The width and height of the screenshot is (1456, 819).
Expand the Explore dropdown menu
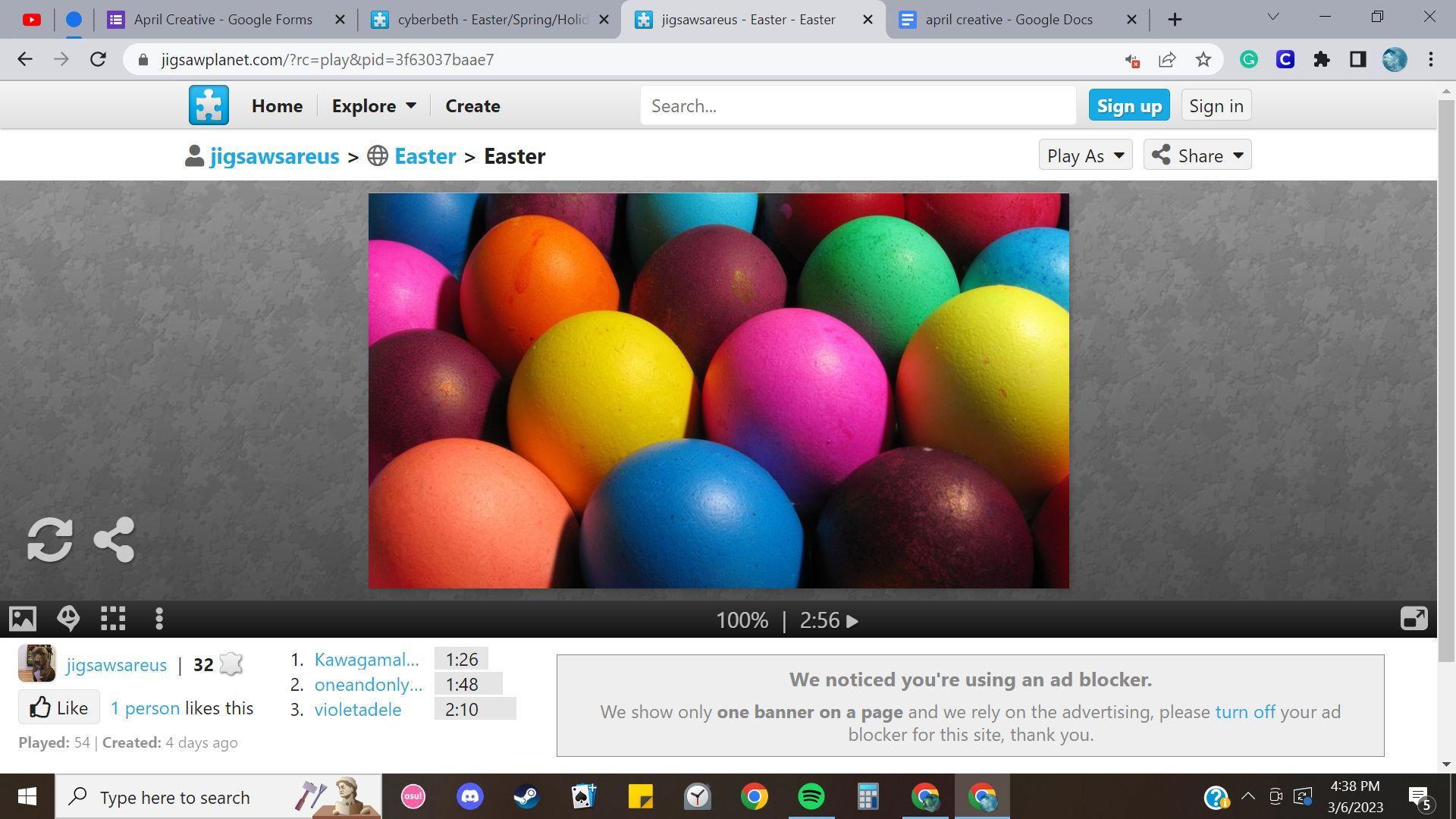(x=374, y=106)
